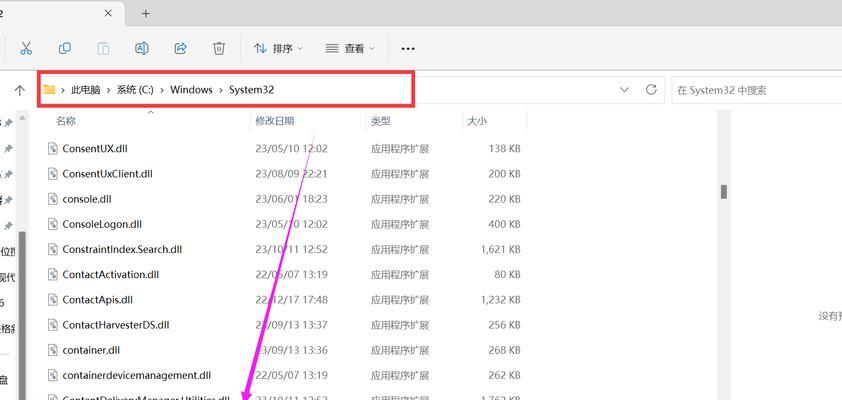Image resolution: width=842 pixels, height=400 pixels.
Task: Click the Up arrow navigation button
Action: [20, 90]
